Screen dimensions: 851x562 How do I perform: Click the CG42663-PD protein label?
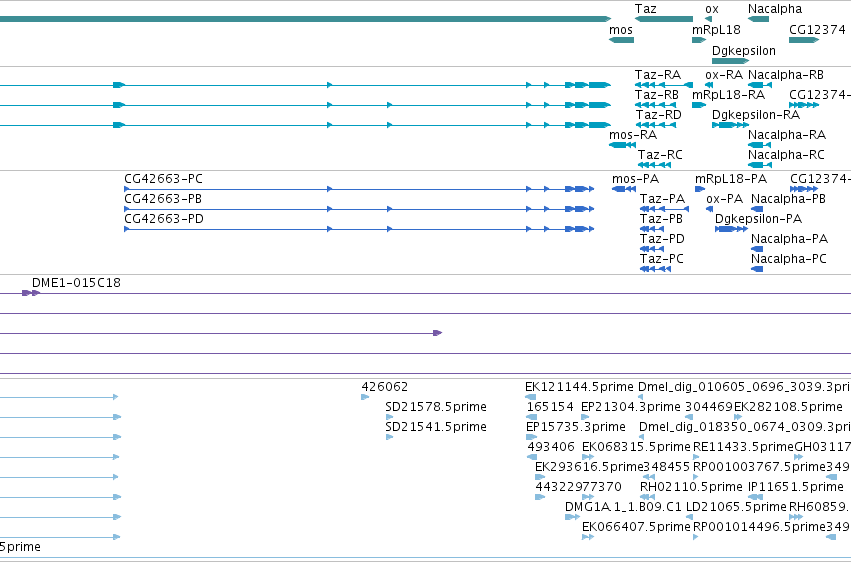pos(164,219)
